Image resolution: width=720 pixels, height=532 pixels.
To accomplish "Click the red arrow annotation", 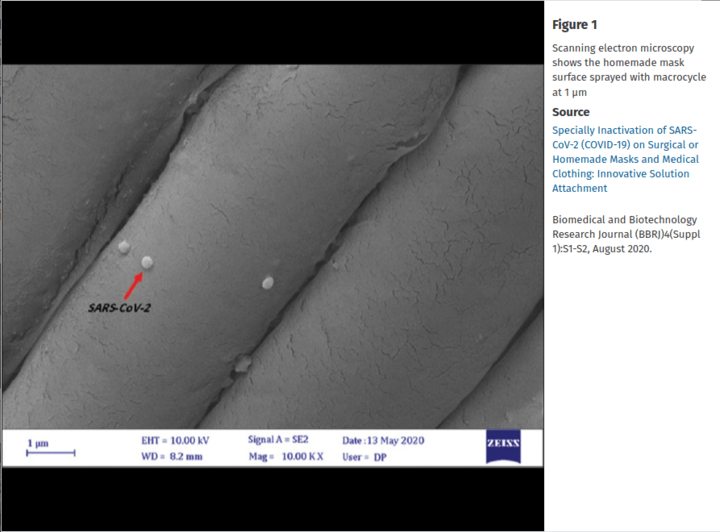I will [132, 279].
